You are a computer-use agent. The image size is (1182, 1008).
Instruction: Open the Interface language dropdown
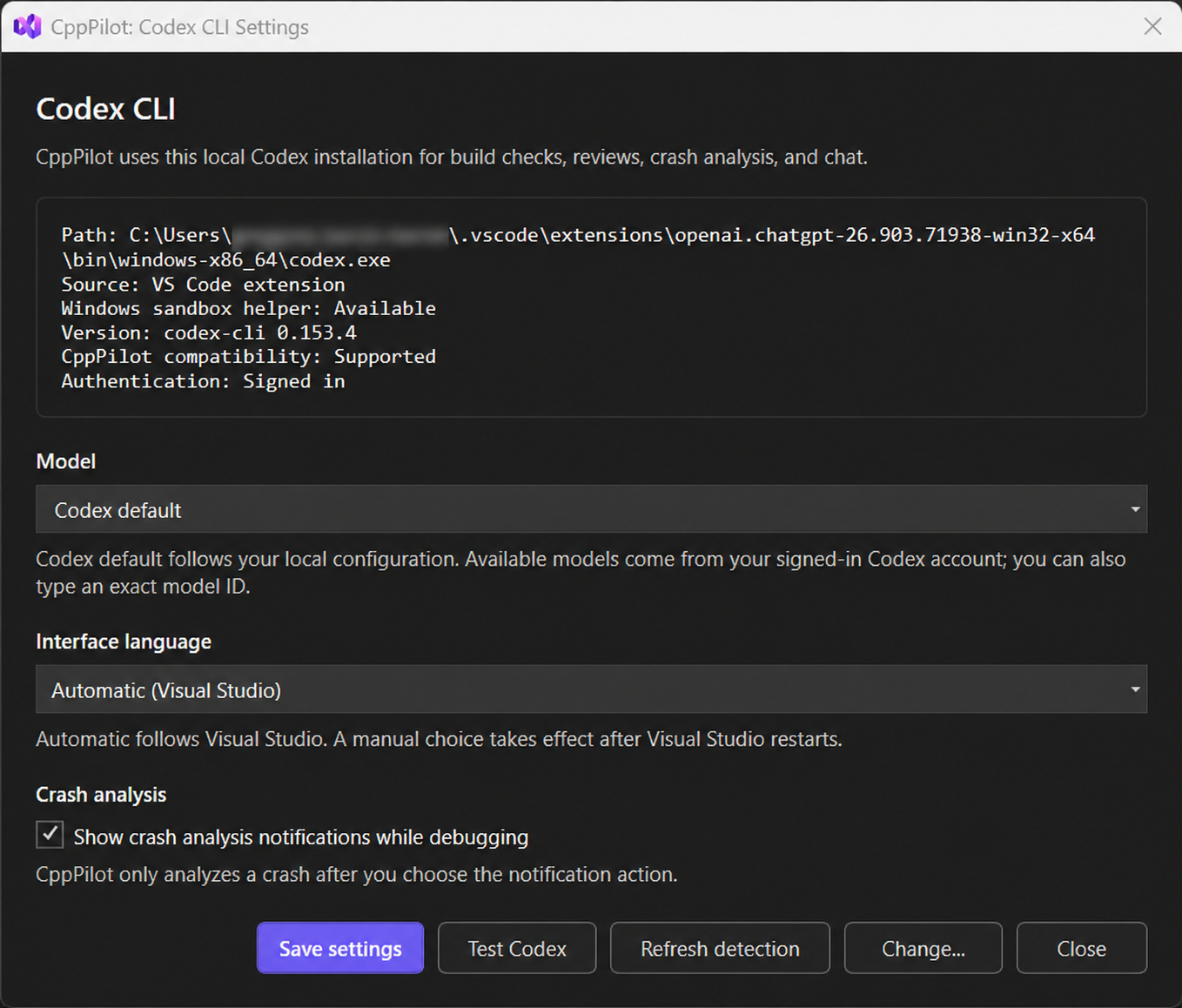tap(591, 689)
